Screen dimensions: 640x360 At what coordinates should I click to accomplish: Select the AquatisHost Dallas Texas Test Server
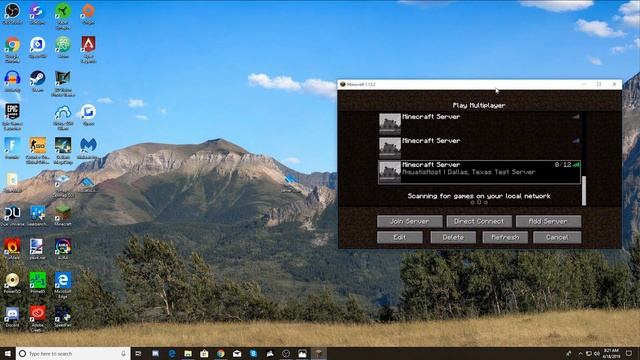479,172
